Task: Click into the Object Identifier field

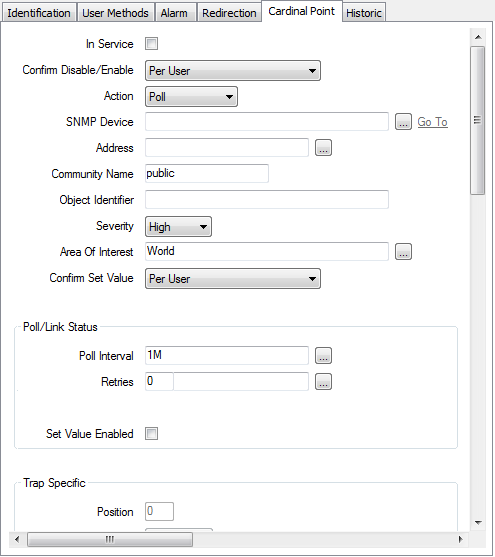Action: click(x=267, y=200)
